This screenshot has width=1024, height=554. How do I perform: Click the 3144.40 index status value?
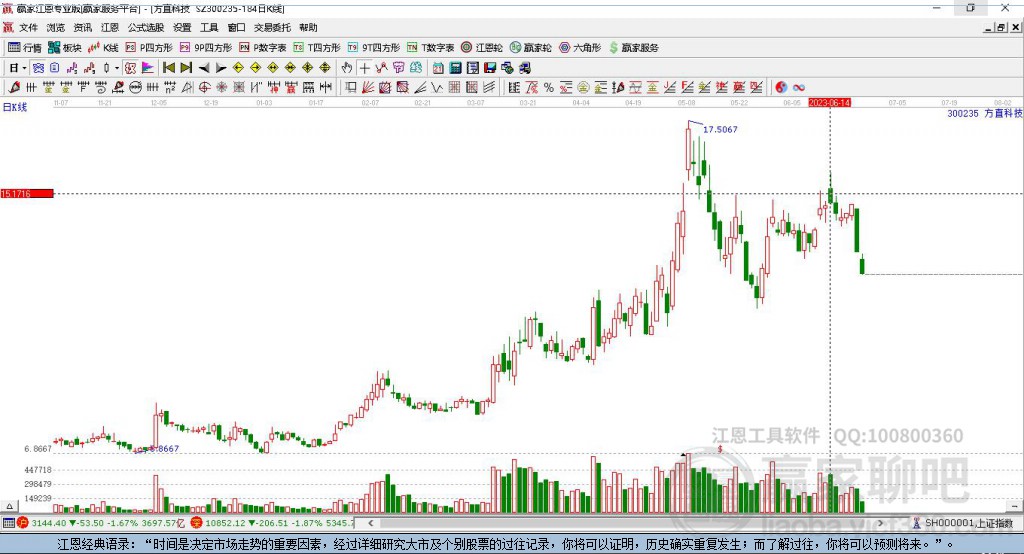coord(48,523)
